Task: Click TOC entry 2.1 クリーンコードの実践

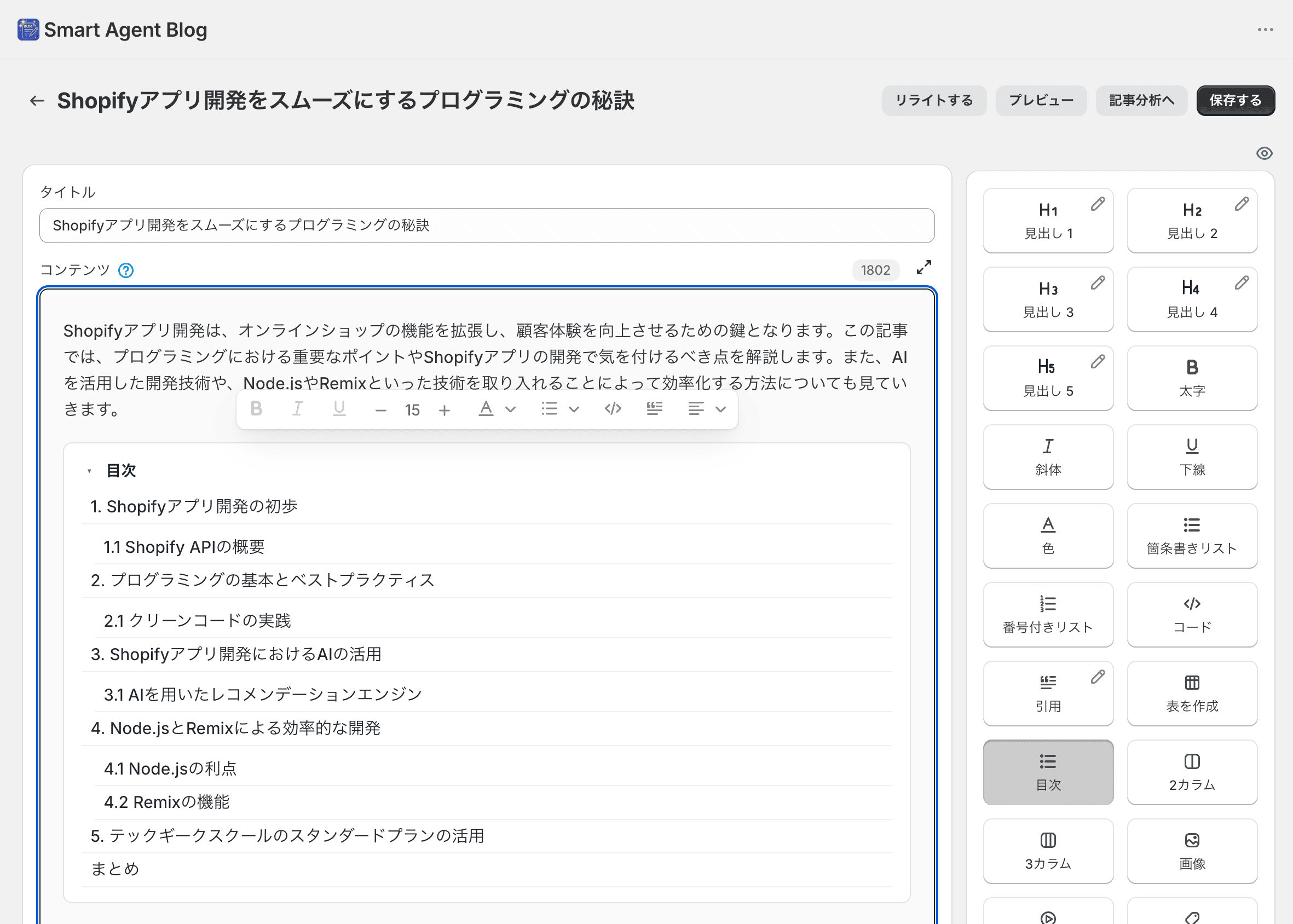Action: 198,621
